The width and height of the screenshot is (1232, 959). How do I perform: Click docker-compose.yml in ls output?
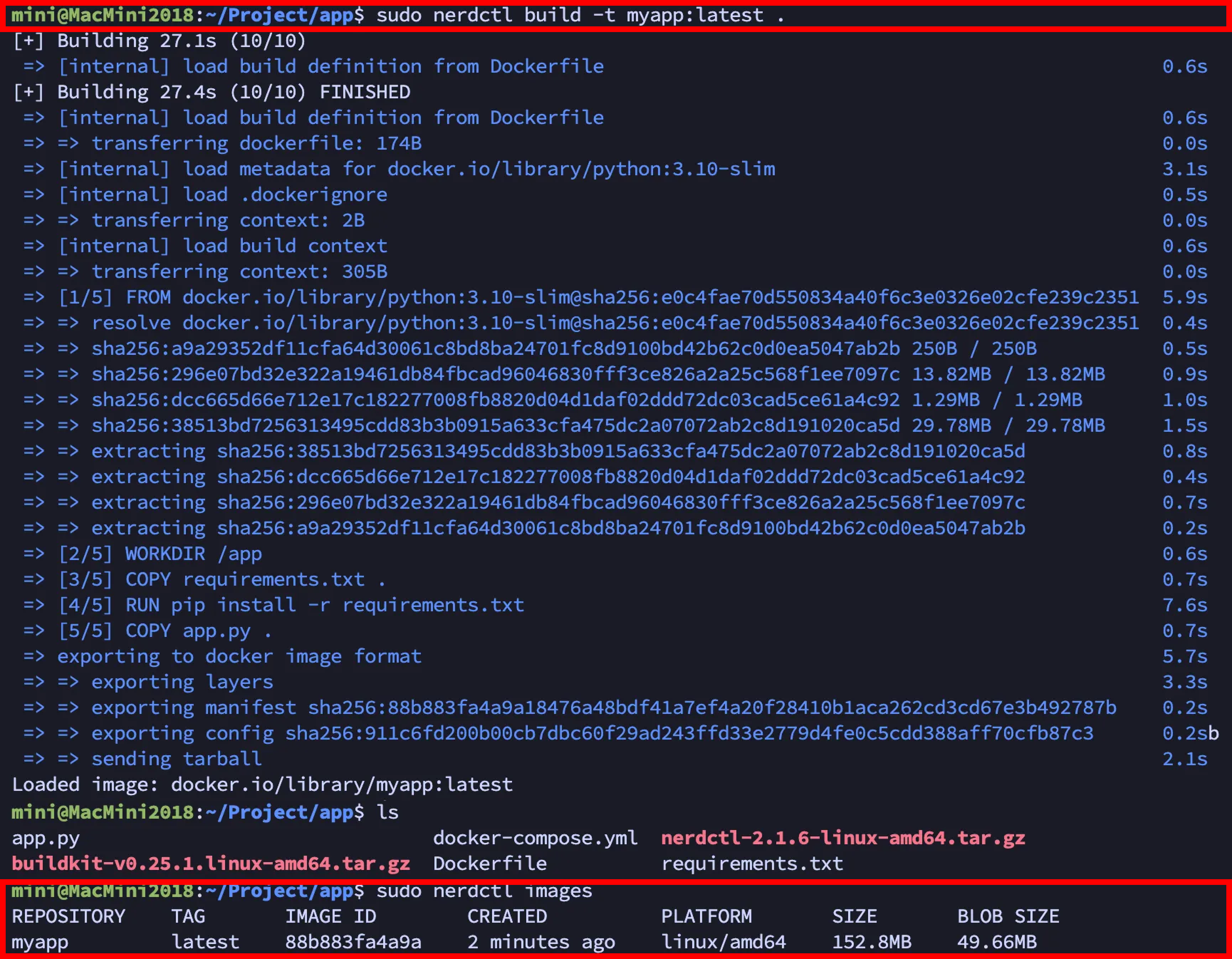pyautogui.click(x=535, y=838)
